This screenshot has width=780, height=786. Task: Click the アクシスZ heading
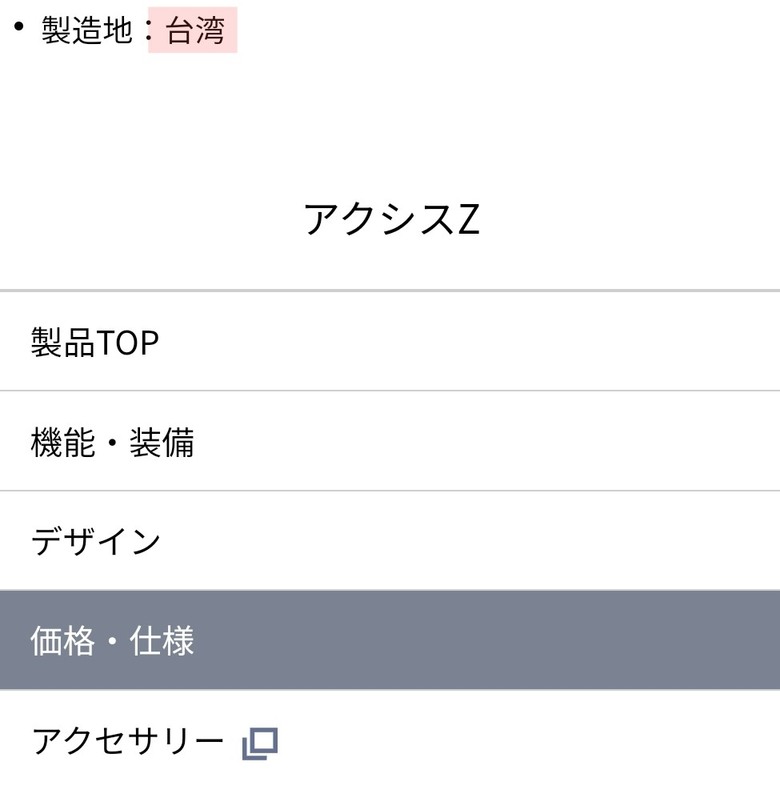tap(391, 219)
